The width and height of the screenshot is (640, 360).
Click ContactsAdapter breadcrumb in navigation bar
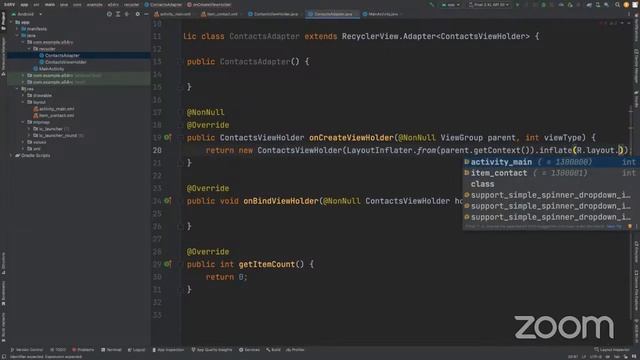click(163, 5)
